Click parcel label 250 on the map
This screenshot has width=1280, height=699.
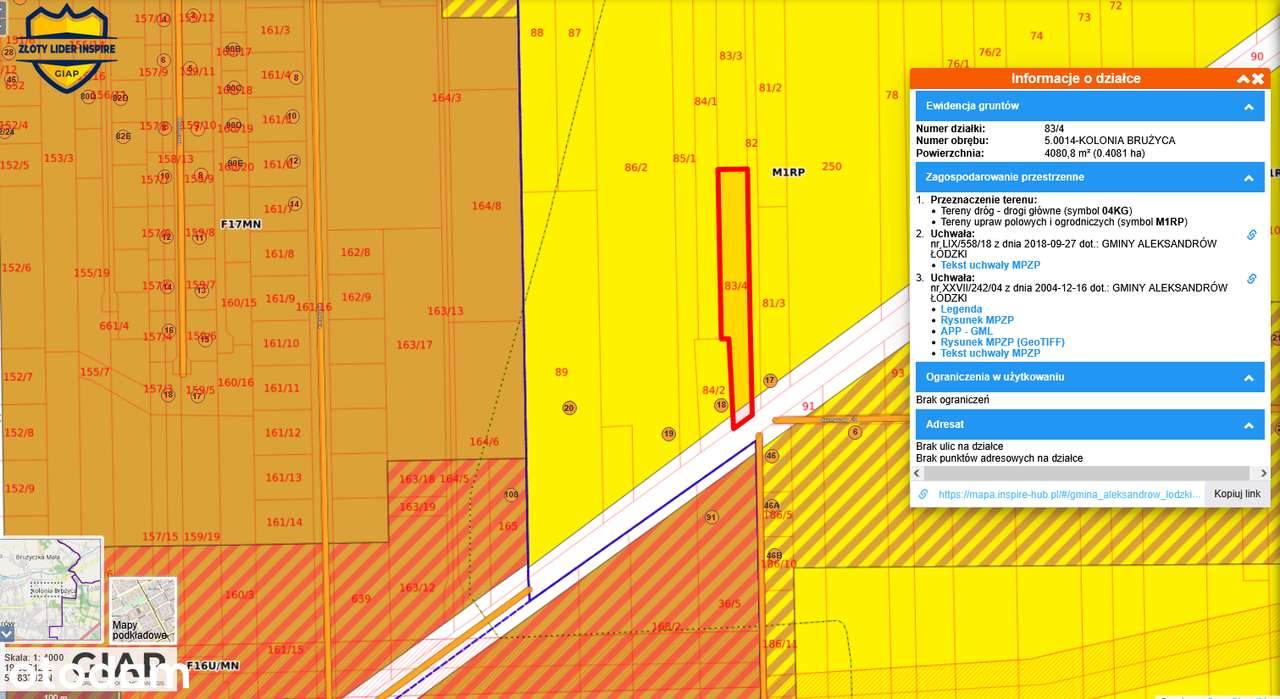point(832,167)
